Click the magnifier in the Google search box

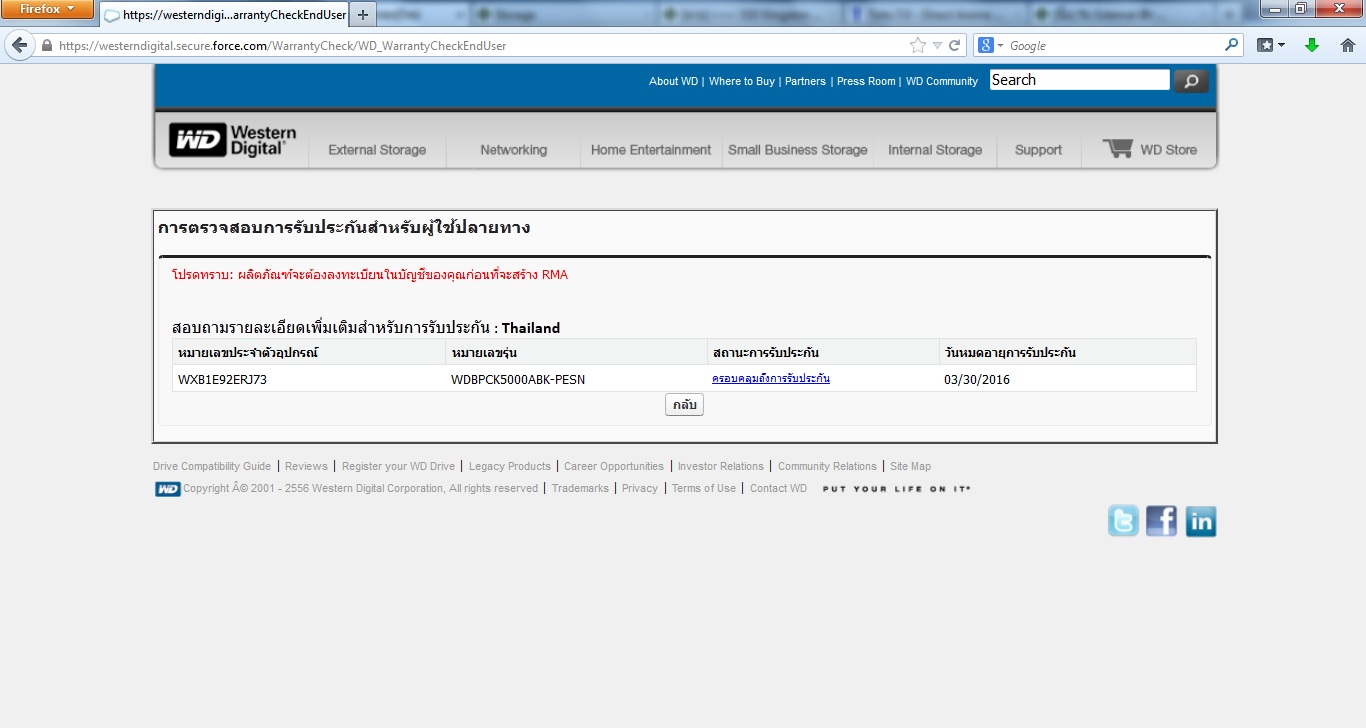click(x=1232, y=45)
